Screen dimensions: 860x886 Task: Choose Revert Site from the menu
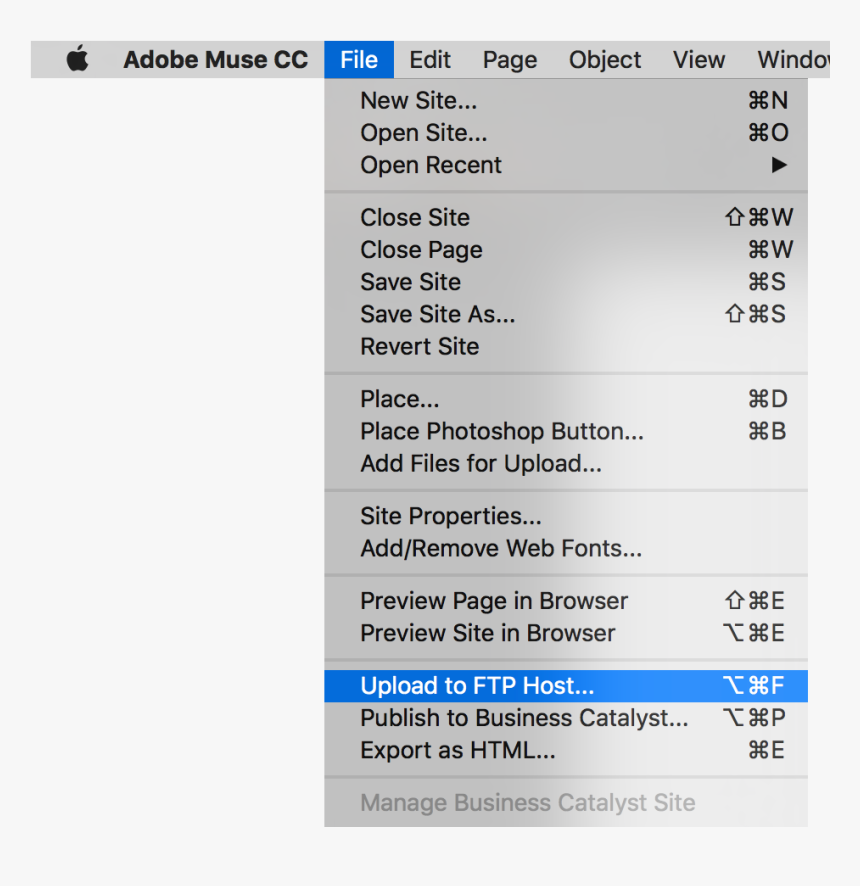coord(420,347)
